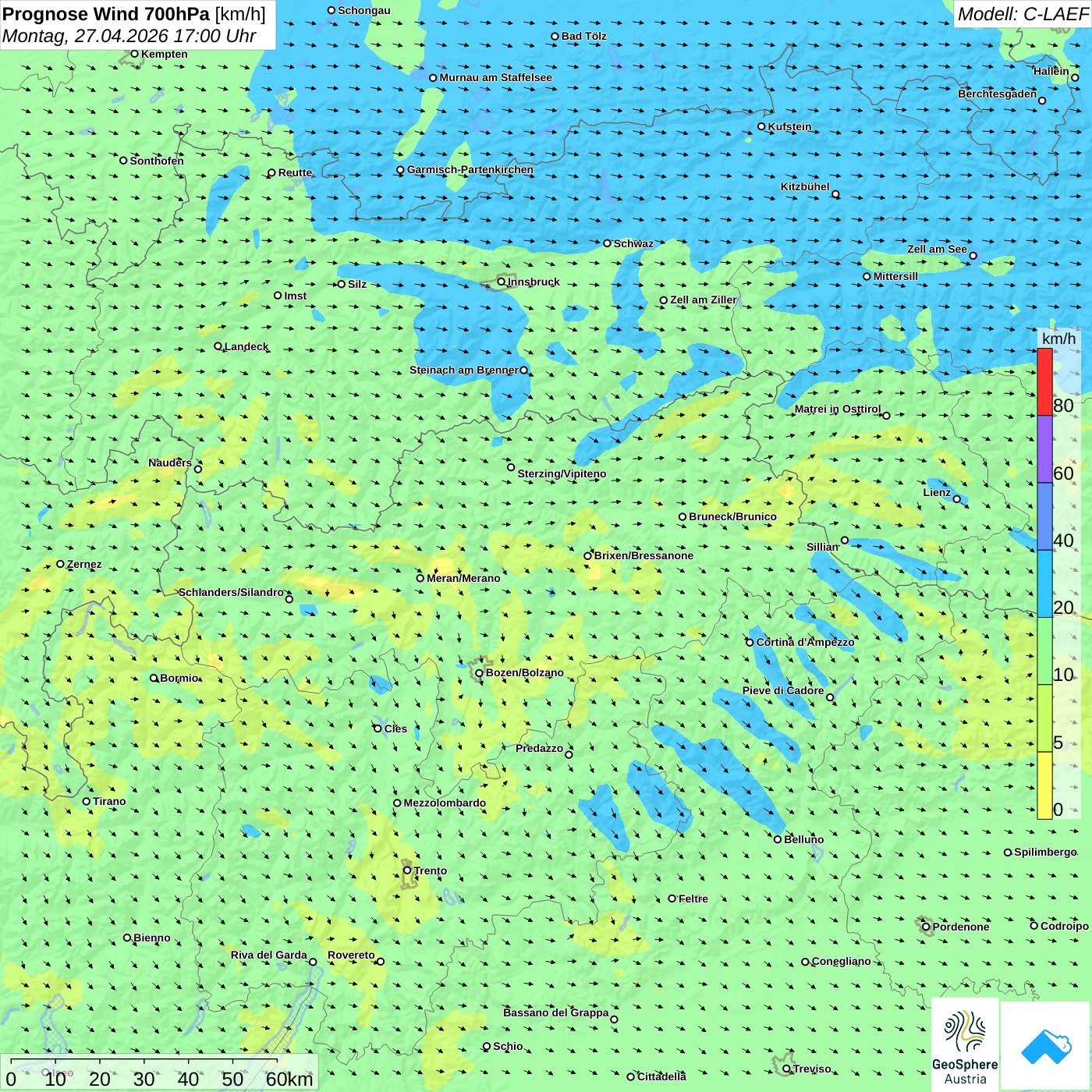Click the Spilimbergo label
The height and width of the screenshot is (1092, 1092).
pyautogui.click(x=1045, y=852)
